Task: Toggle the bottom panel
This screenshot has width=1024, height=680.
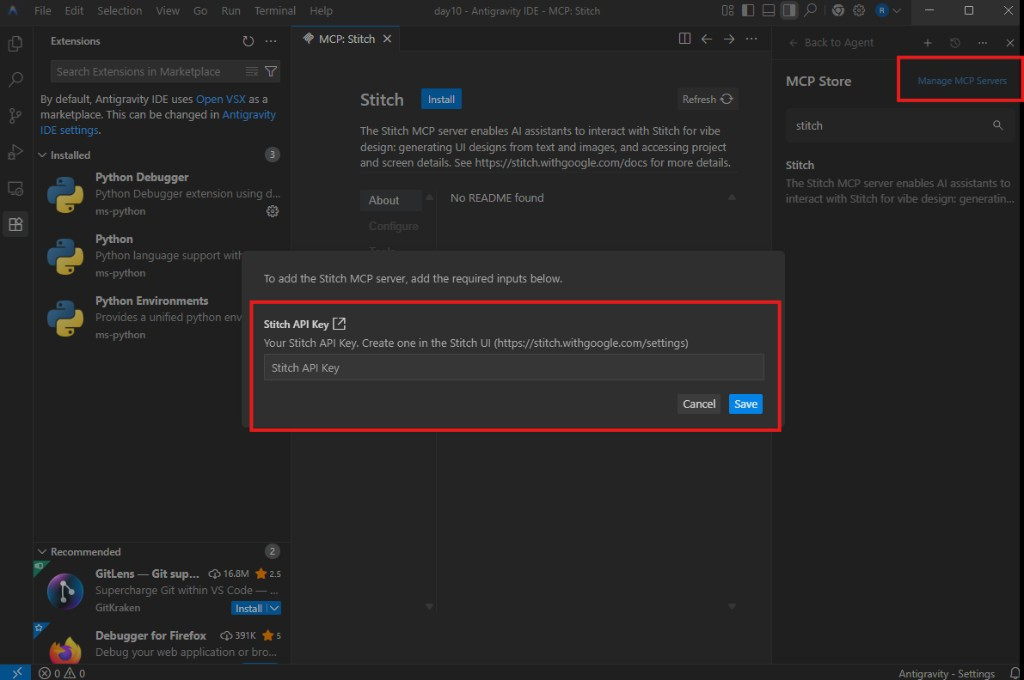Action: point(769,10)
